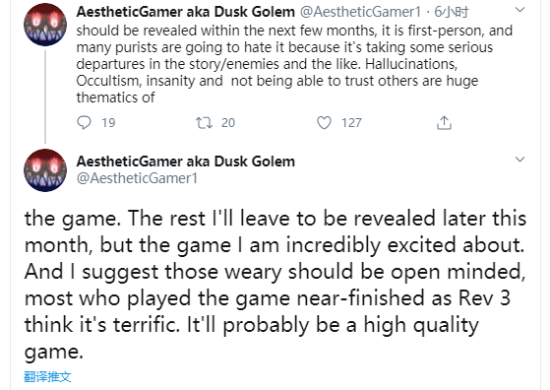Click @AestheticGamer1 handle below second name
Viewport: 550px width, 390px height.
(x=137, y=178)
